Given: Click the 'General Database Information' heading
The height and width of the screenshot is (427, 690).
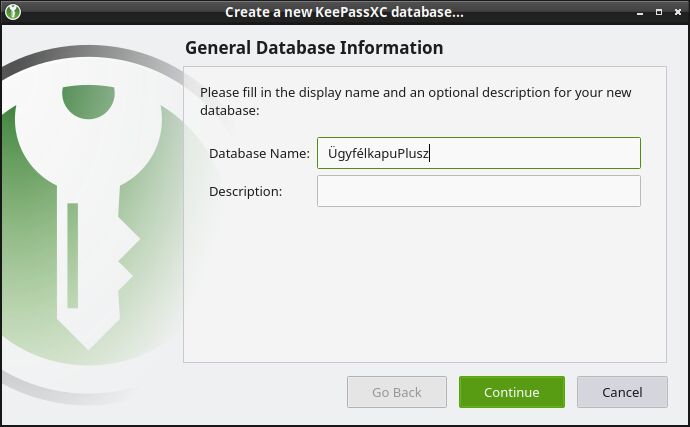Looking at the screenshot, I should click(314, 48).
